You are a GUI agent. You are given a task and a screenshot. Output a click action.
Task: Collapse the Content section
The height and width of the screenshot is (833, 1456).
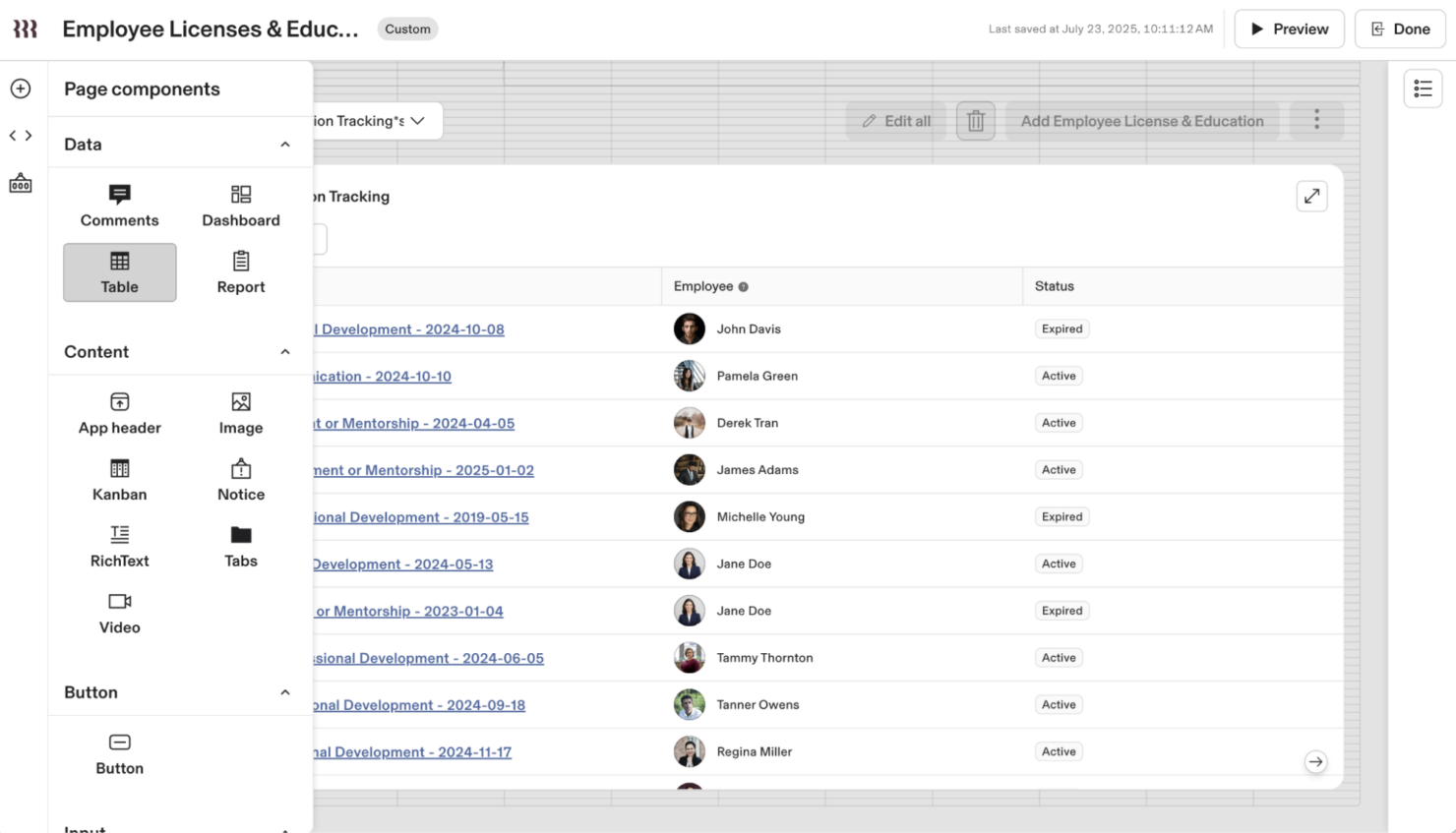(284, 351)
